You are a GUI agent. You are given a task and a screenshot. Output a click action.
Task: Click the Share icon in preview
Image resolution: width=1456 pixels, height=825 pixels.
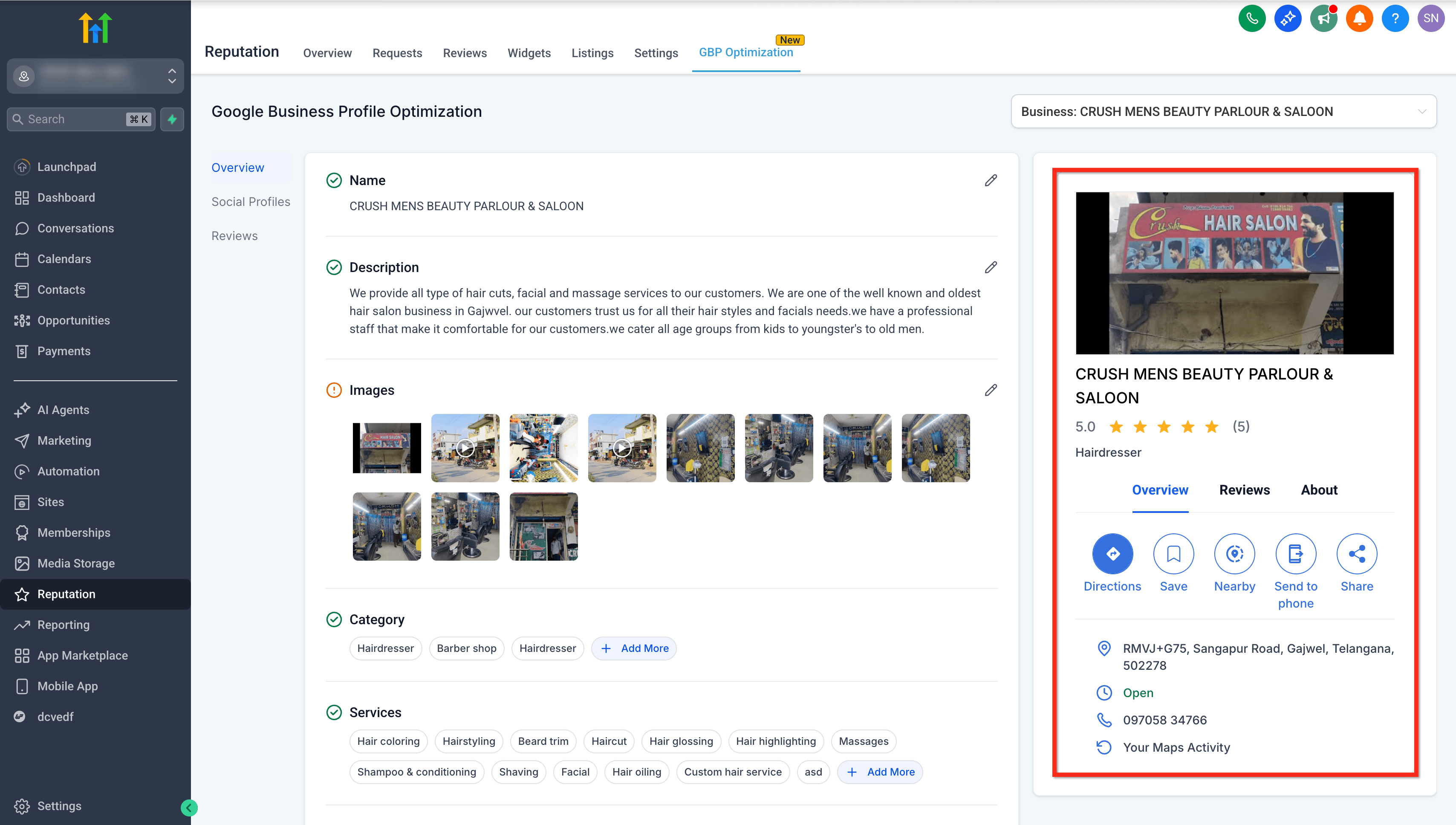point(1357,553)
